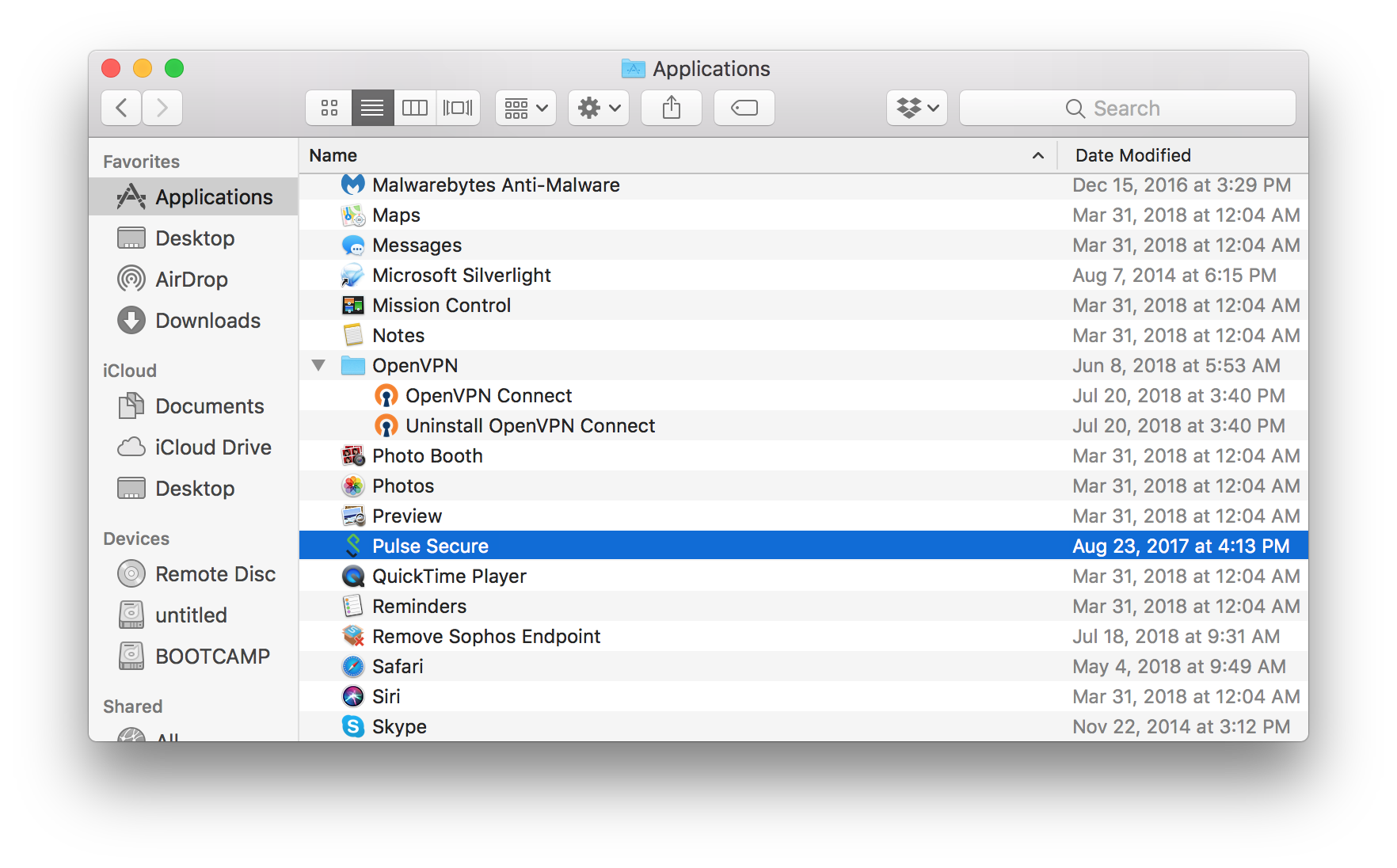Click the OpenVPN folder icon

tap(353, 366)
